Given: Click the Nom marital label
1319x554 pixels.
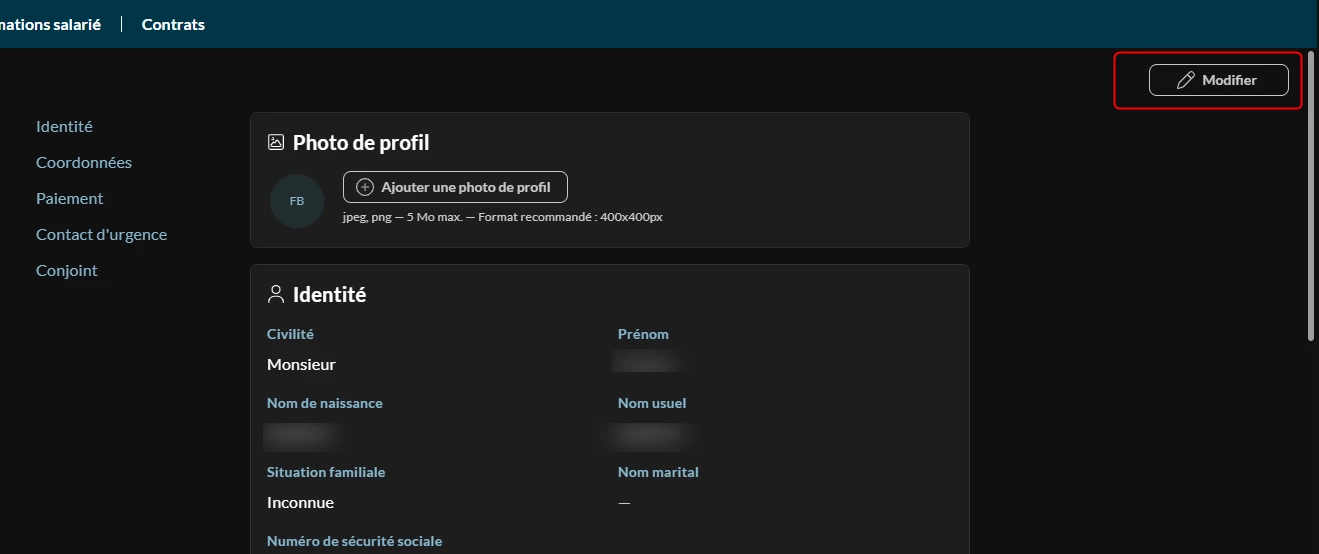Looking at the screenshot, I should click(658, 472).
